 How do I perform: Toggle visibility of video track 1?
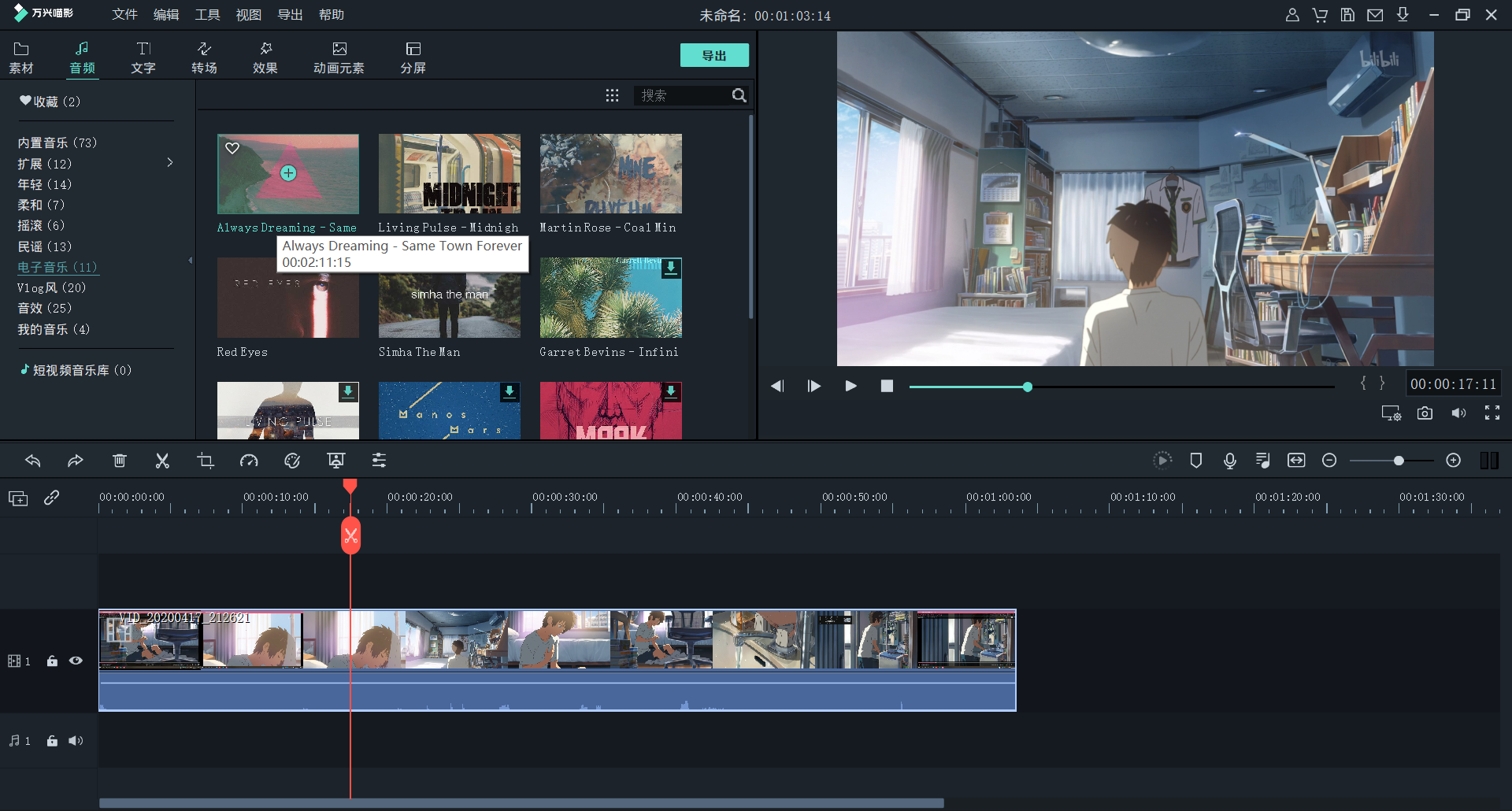coord(76,661)
